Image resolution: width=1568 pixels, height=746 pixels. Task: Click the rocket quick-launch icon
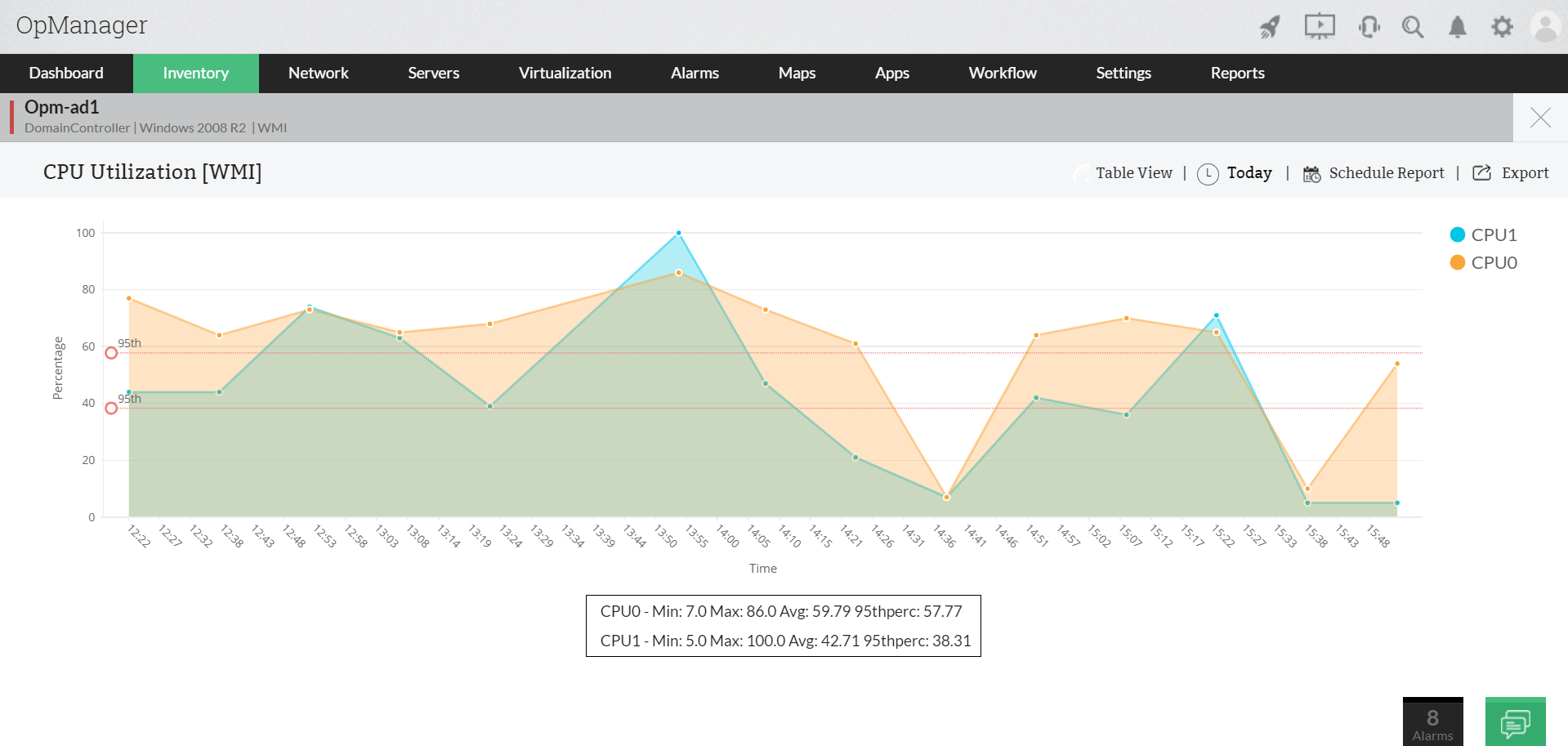point(1270,27)
